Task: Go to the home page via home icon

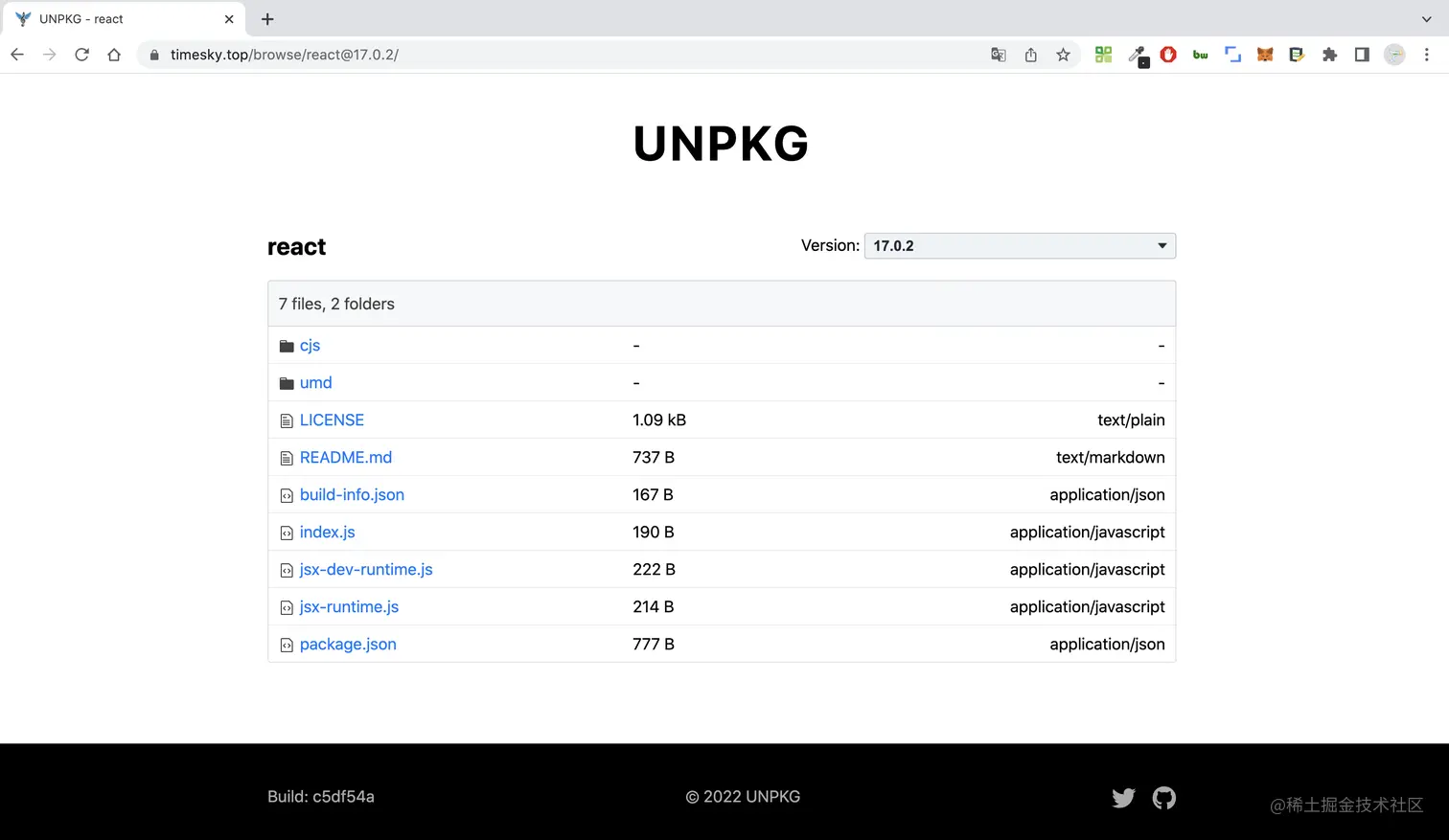Action: click(114, 55)
